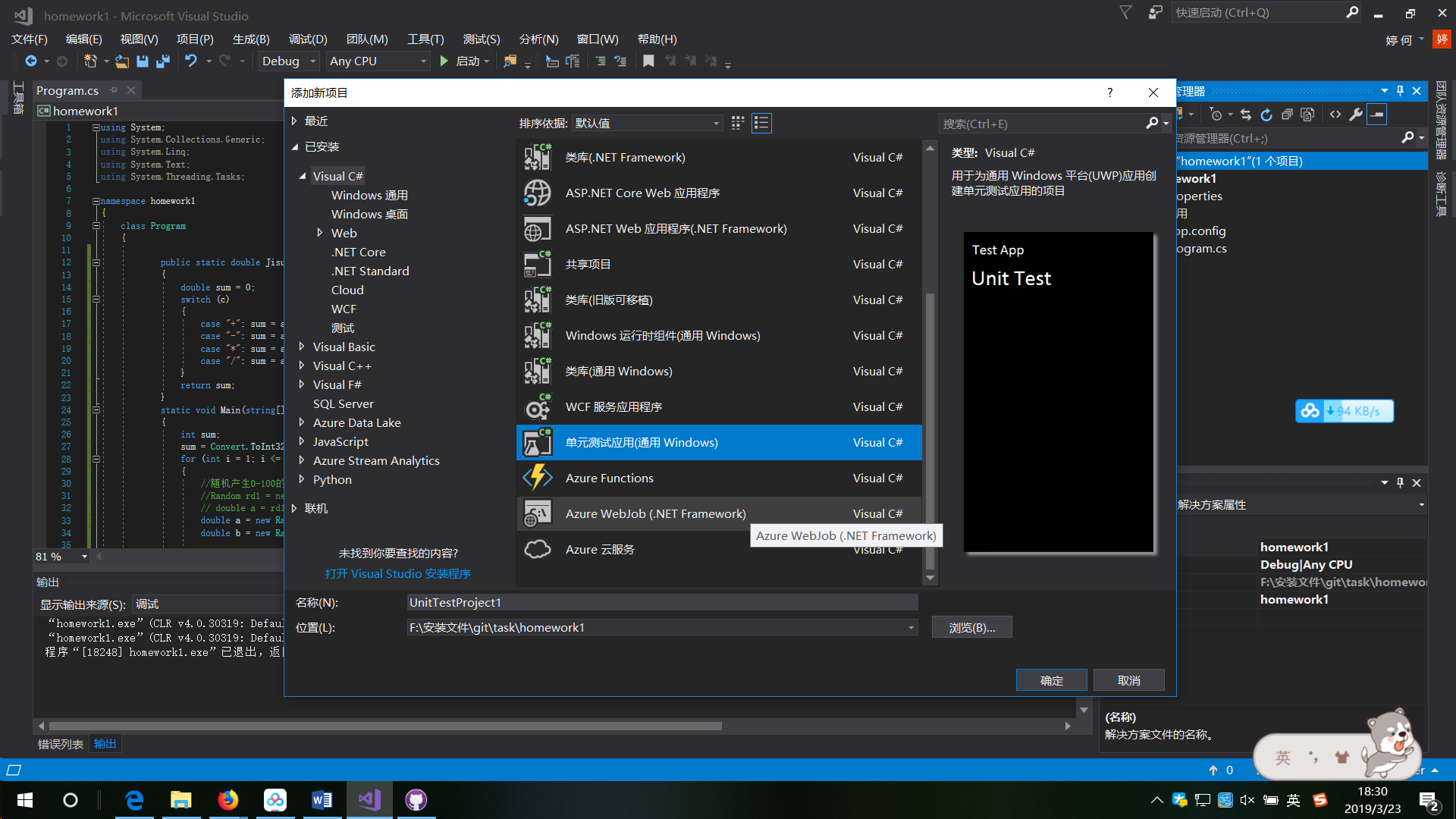
Task: Collapse the 已安装 tree node
Action: [x=294, y=147]
